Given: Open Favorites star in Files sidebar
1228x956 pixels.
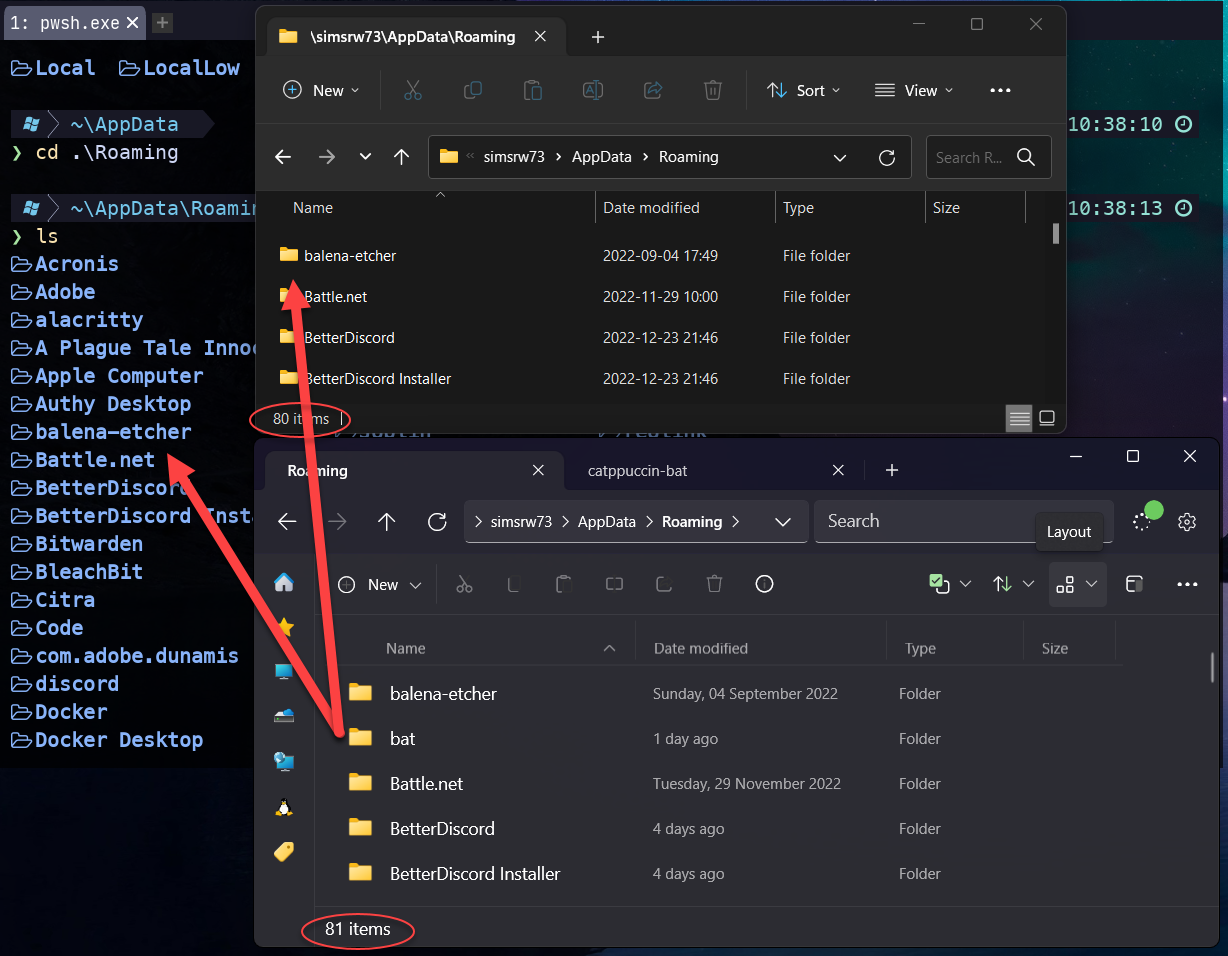Looking at the screenshot, I should coord(285,627).
